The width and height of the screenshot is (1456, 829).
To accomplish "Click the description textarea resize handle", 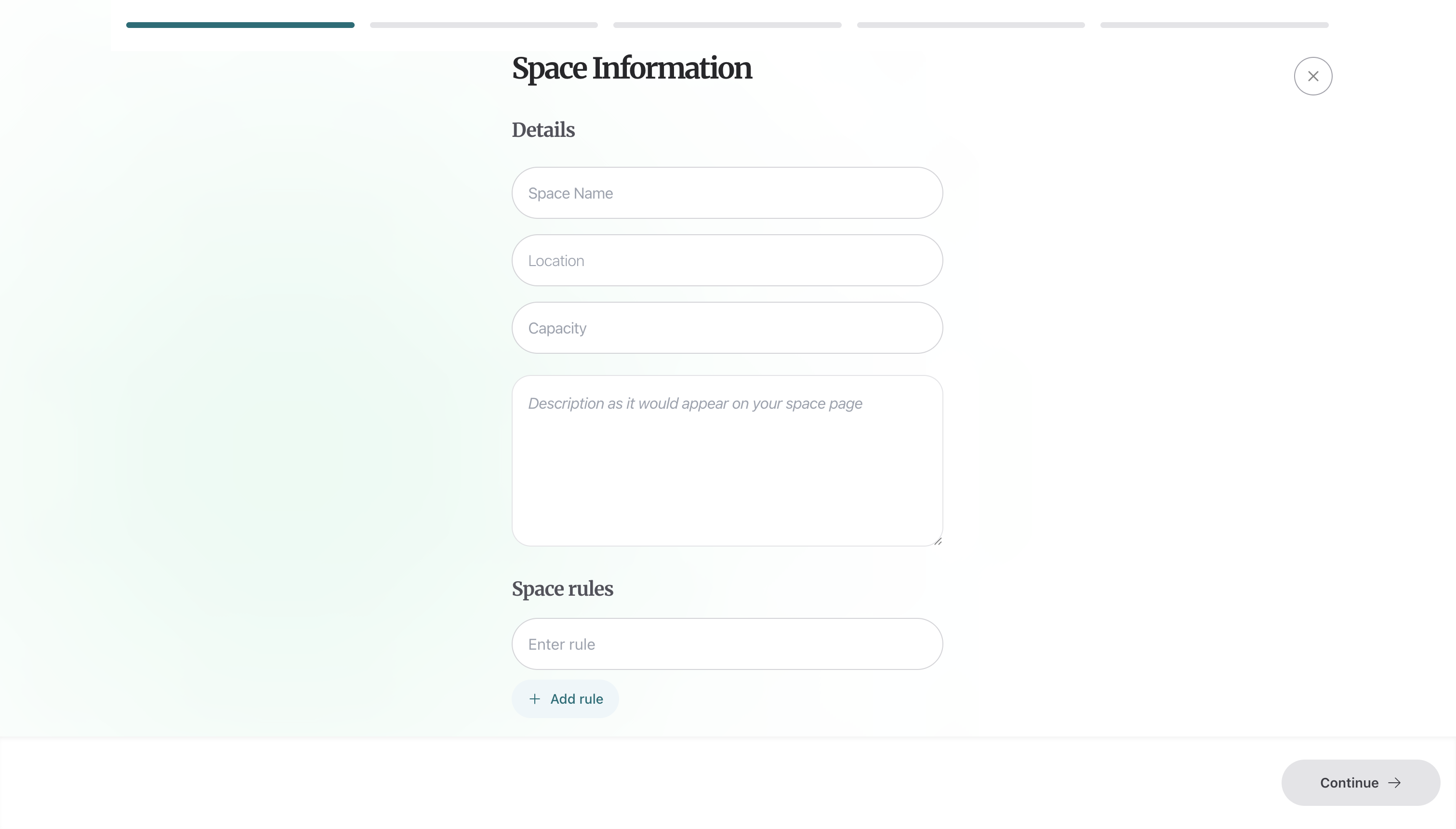I will click(938, 541).
